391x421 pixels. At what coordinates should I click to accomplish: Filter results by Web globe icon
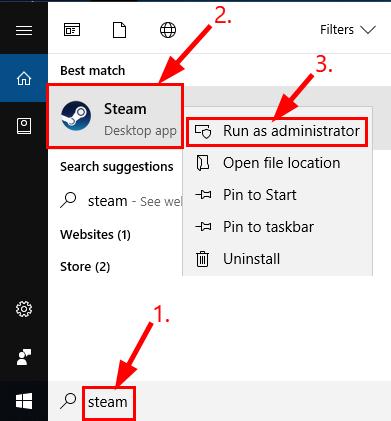pyautogui.click(x=168, y=30)
